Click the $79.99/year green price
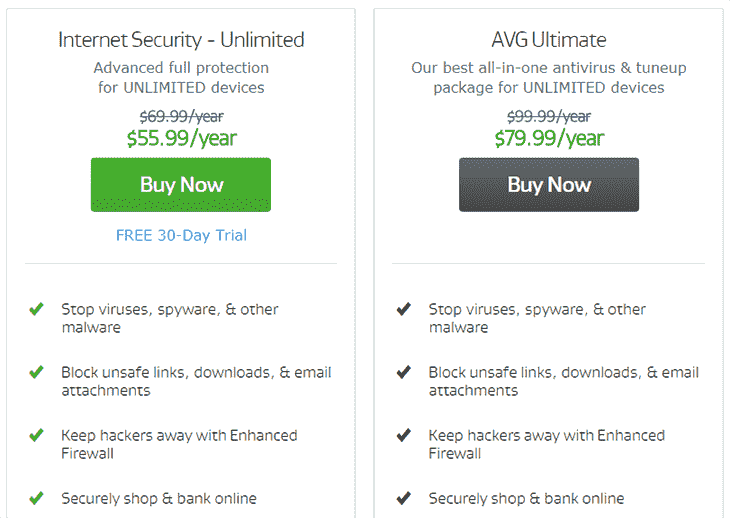The width and height of the screenshot is (730, 518). [x=549, y=138]
